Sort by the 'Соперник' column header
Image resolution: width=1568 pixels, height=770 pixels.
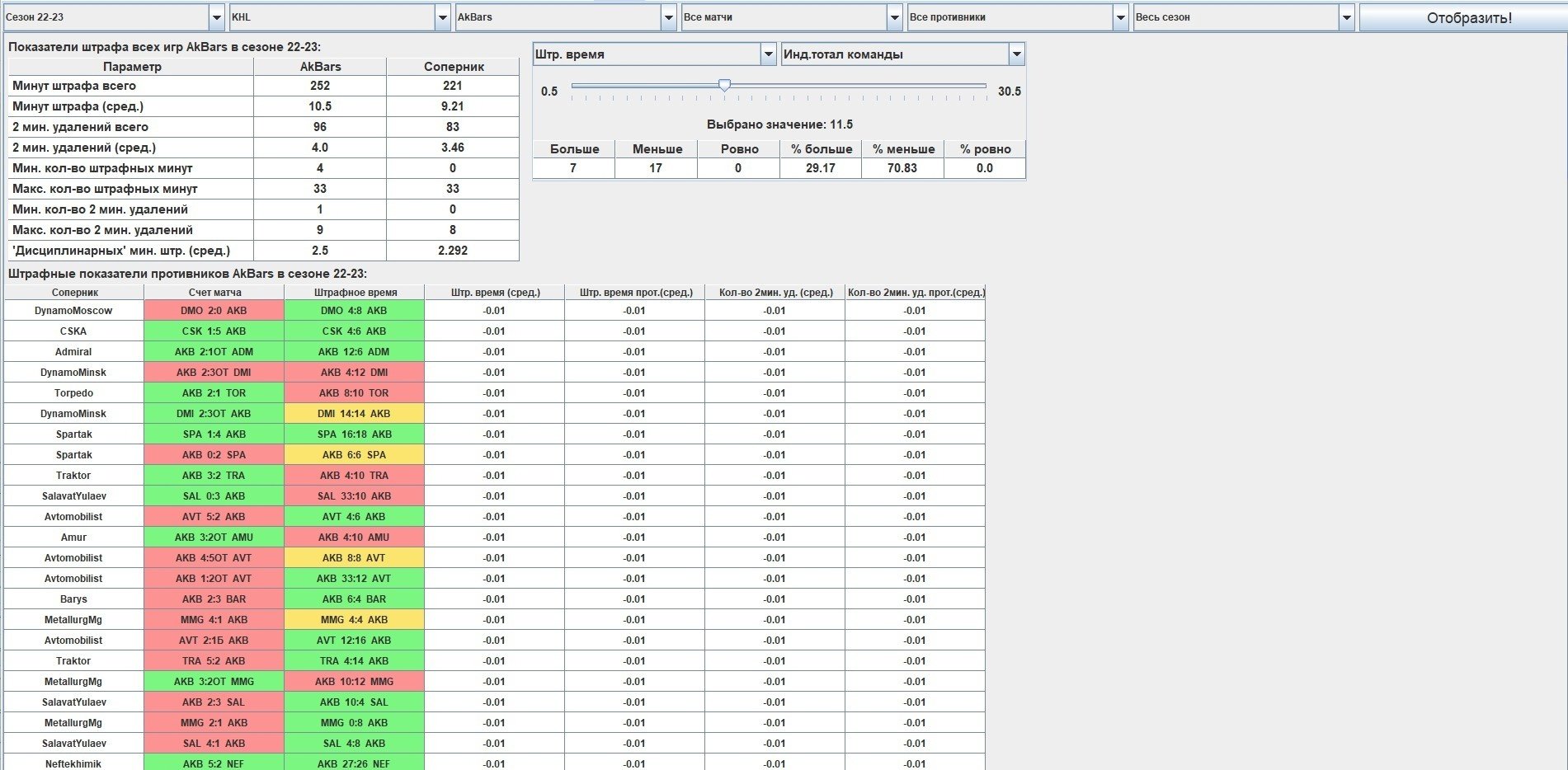(74, 293)
